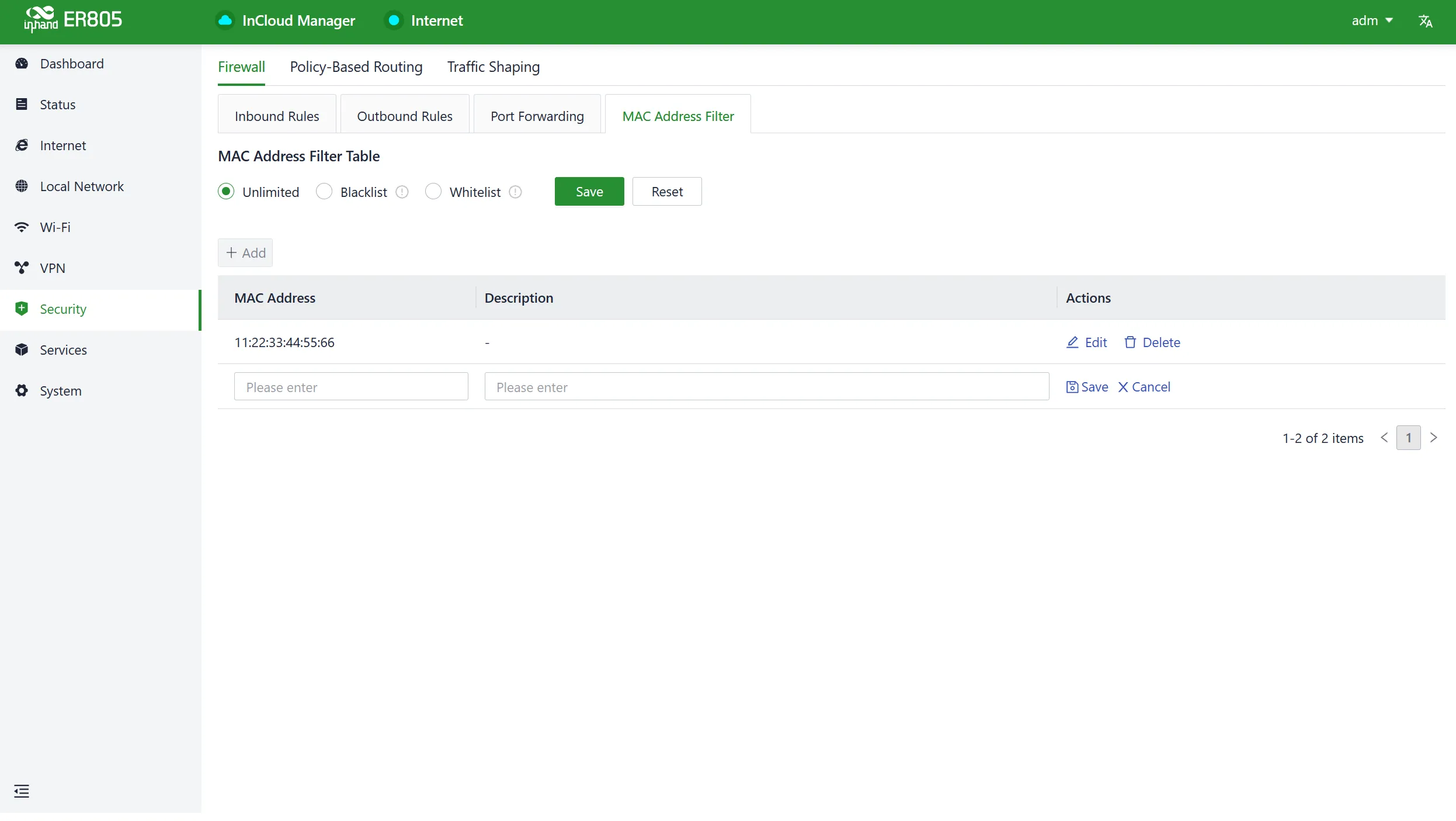Image resolution: width=1456 pixels, height=821 pixels.
Task: Open the language switcher icon
Action: pyautogui.click(x=1425, y=21)
